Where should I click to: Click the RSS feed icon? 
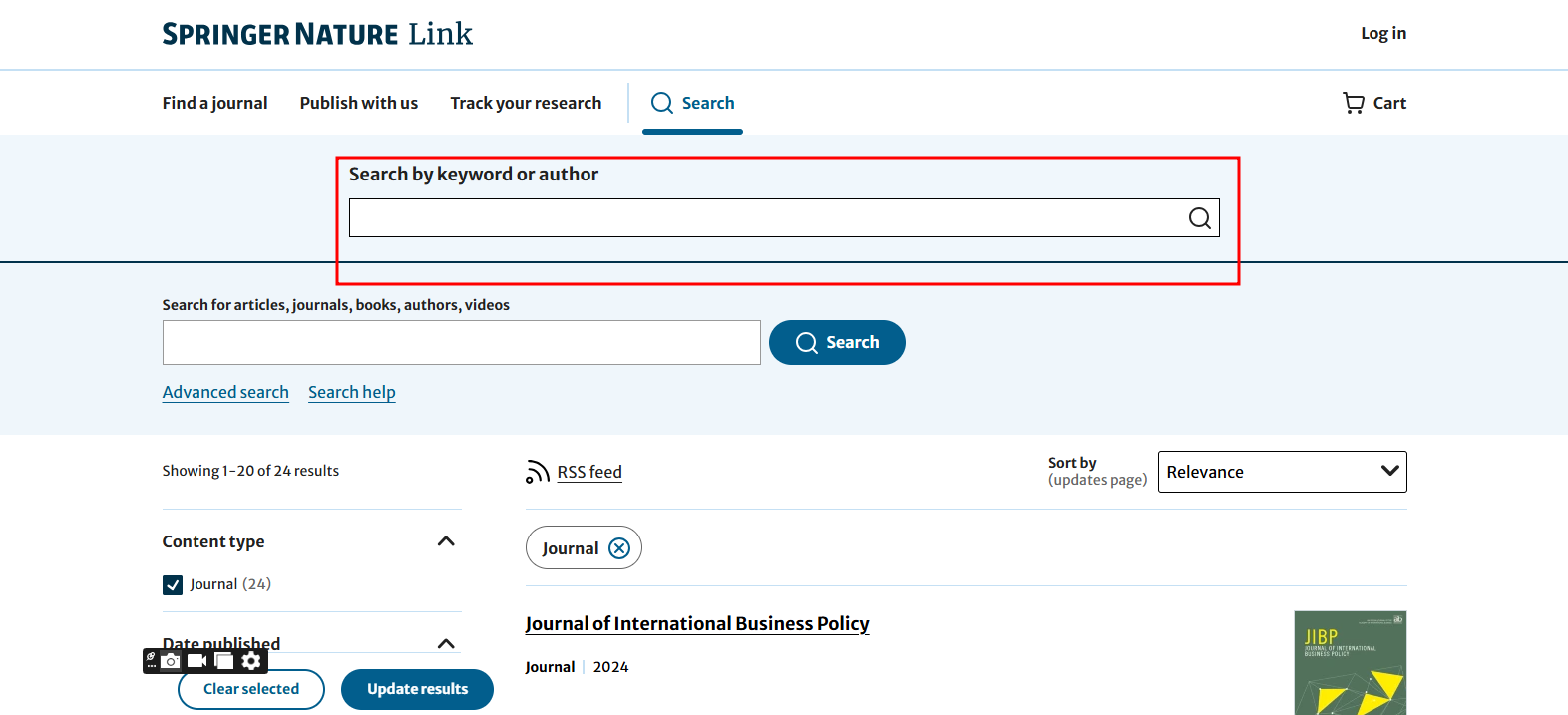point(538,472)
